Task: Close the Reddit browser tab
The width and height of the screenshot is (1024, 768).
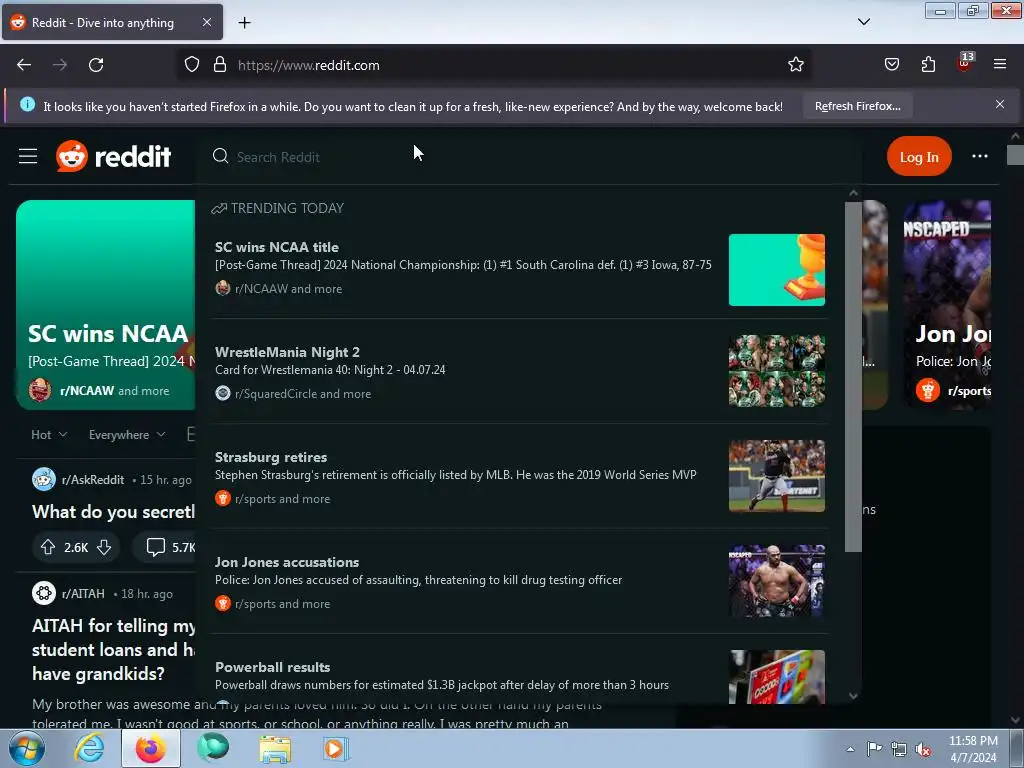Action: (x=206, y=22)
